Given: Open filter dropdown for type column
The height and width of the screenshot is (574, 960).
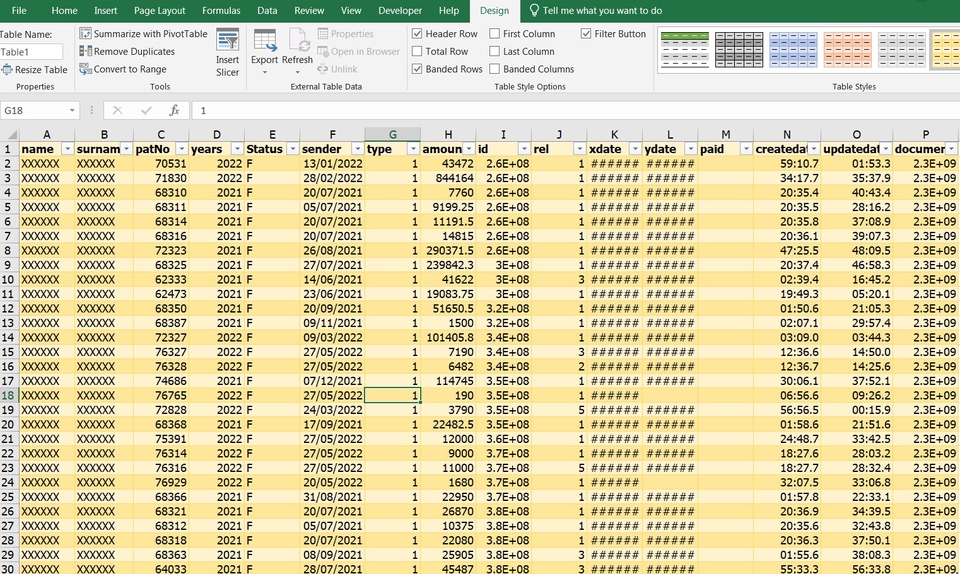Looking at the screenshot, I should [413, 149].
